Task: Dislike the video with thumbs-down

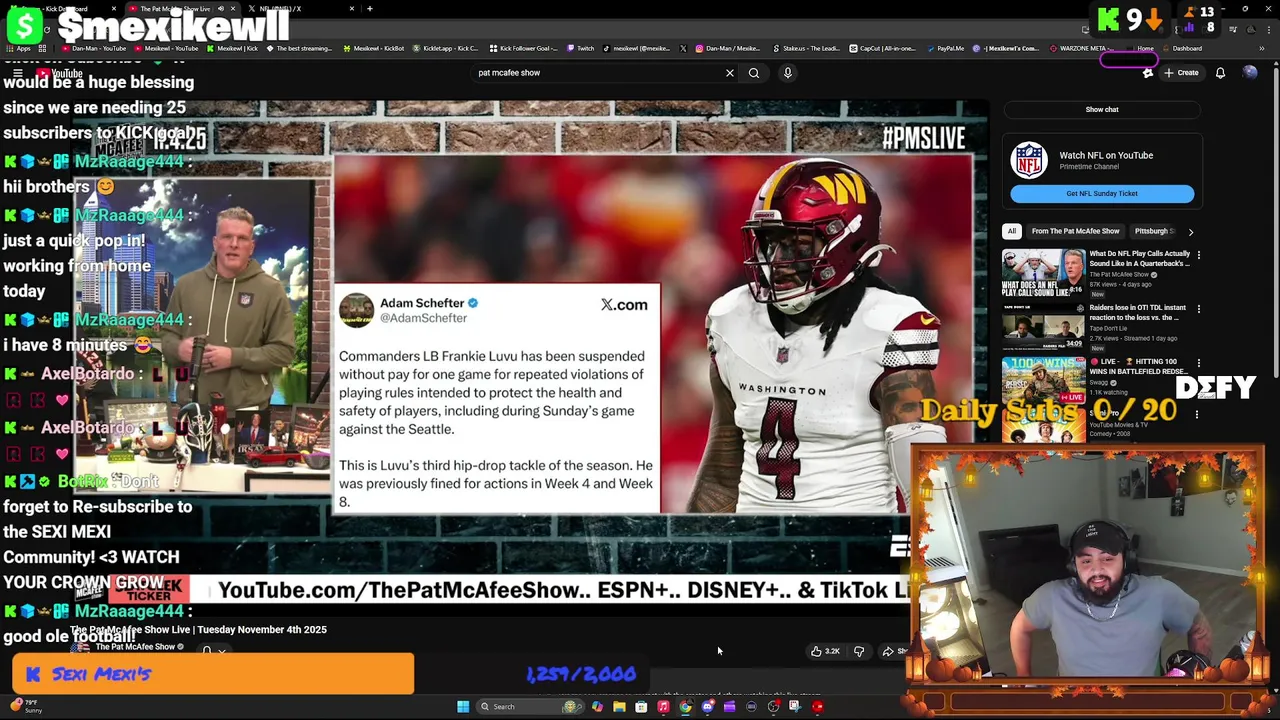Action: click(x=859, y=651)
